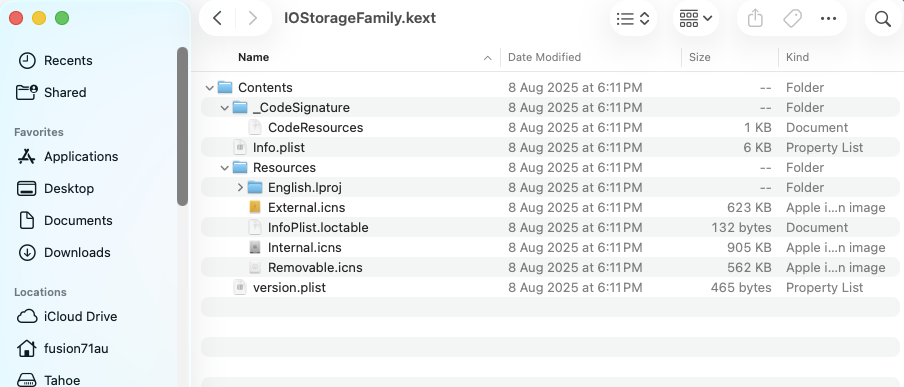The width and height of the screenshot is (904, 387).
Task: Collapse the Contents folder chevron
Action: pyautogui.click(x=209, y=88)
